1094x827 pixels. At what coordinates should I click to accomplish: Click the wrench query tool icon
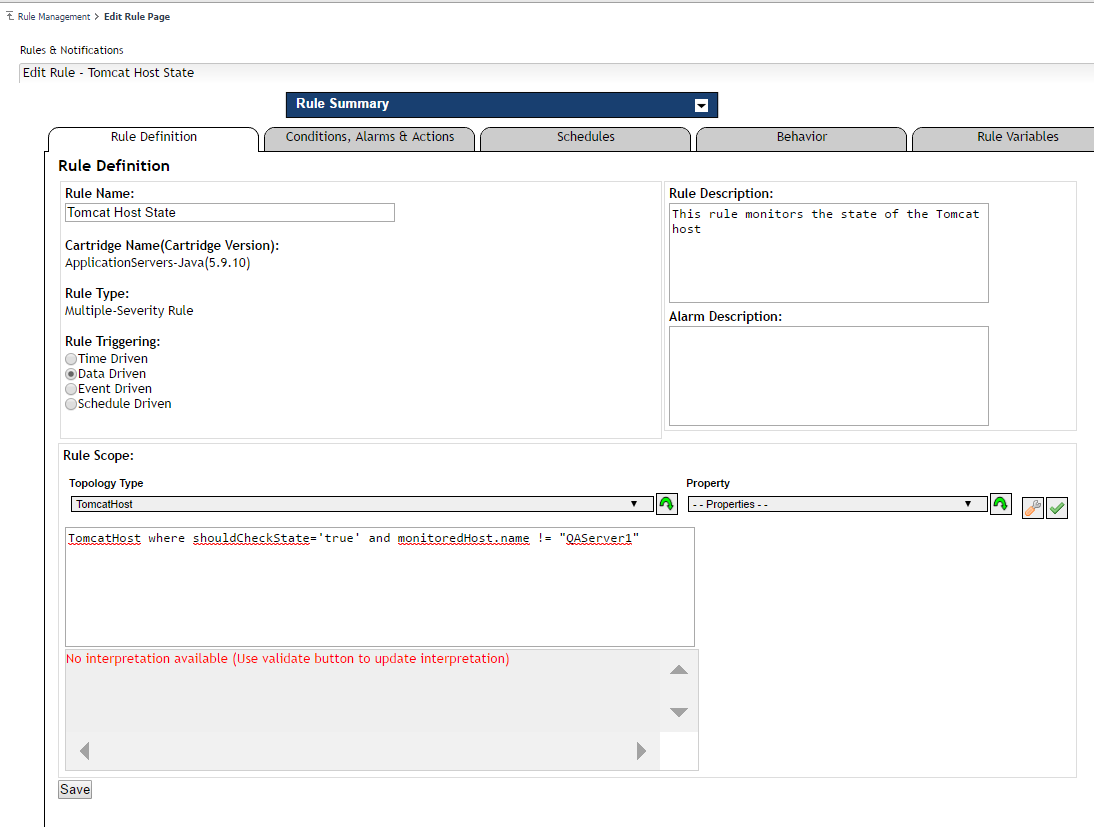(1033, 508)
